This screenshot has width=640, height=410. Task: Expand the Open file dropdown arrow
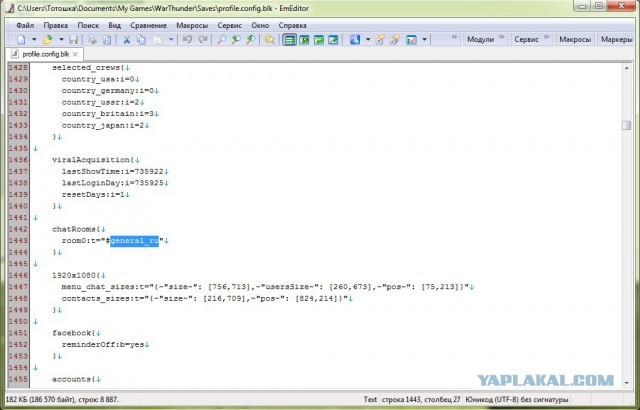61,40
